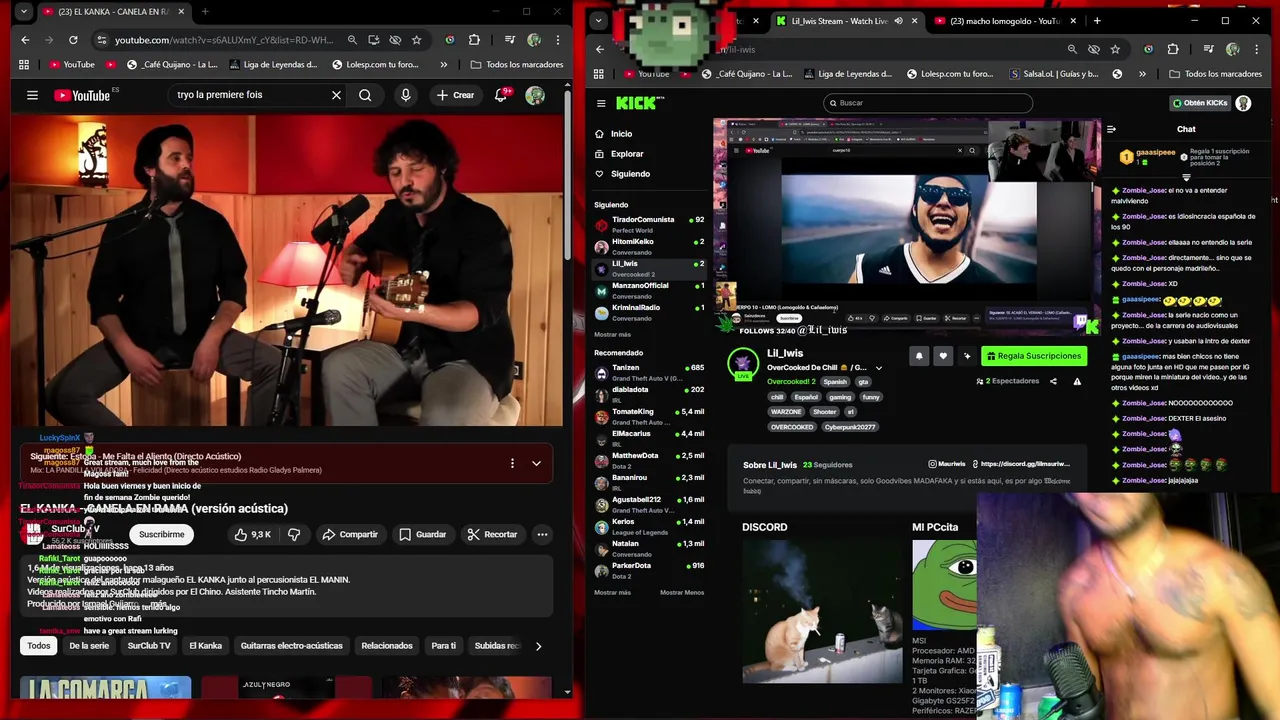The width and height of the screenshot is (1280, 720).
Task: Open Kick sidebar Explorar
Action: (627, 154)
